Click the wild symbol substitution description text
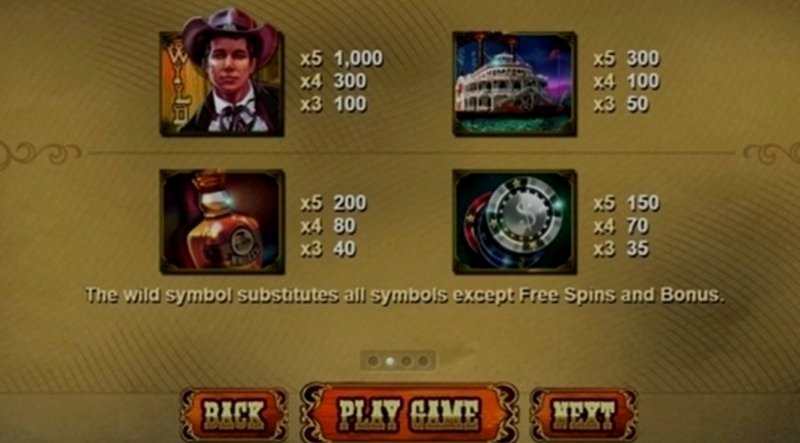 pos(405,295)
